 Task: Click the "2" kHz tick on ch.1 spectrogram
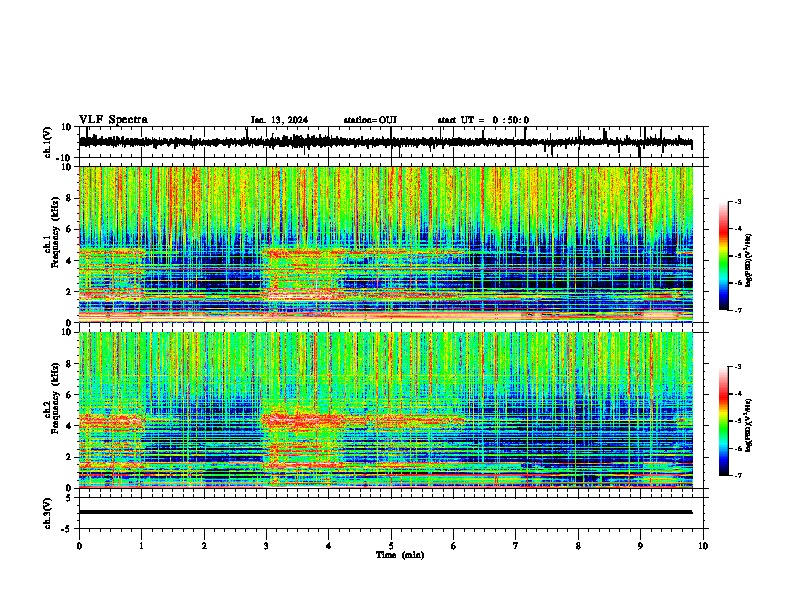pos(70,292)
